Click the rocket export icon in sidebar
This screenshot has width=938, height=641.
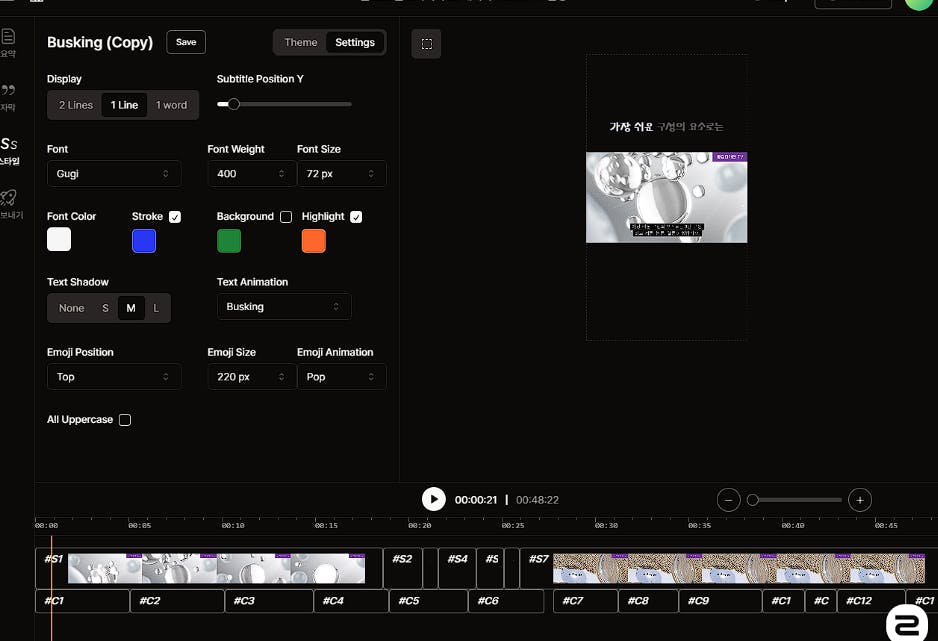pyautogui.click(x=9, y=197)
